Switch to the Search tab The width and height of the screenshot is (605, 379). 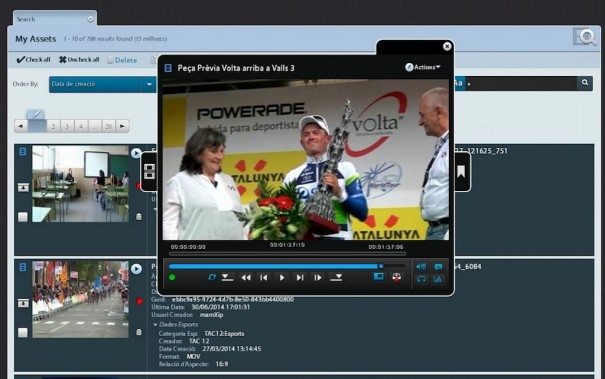tap(26, 19)
